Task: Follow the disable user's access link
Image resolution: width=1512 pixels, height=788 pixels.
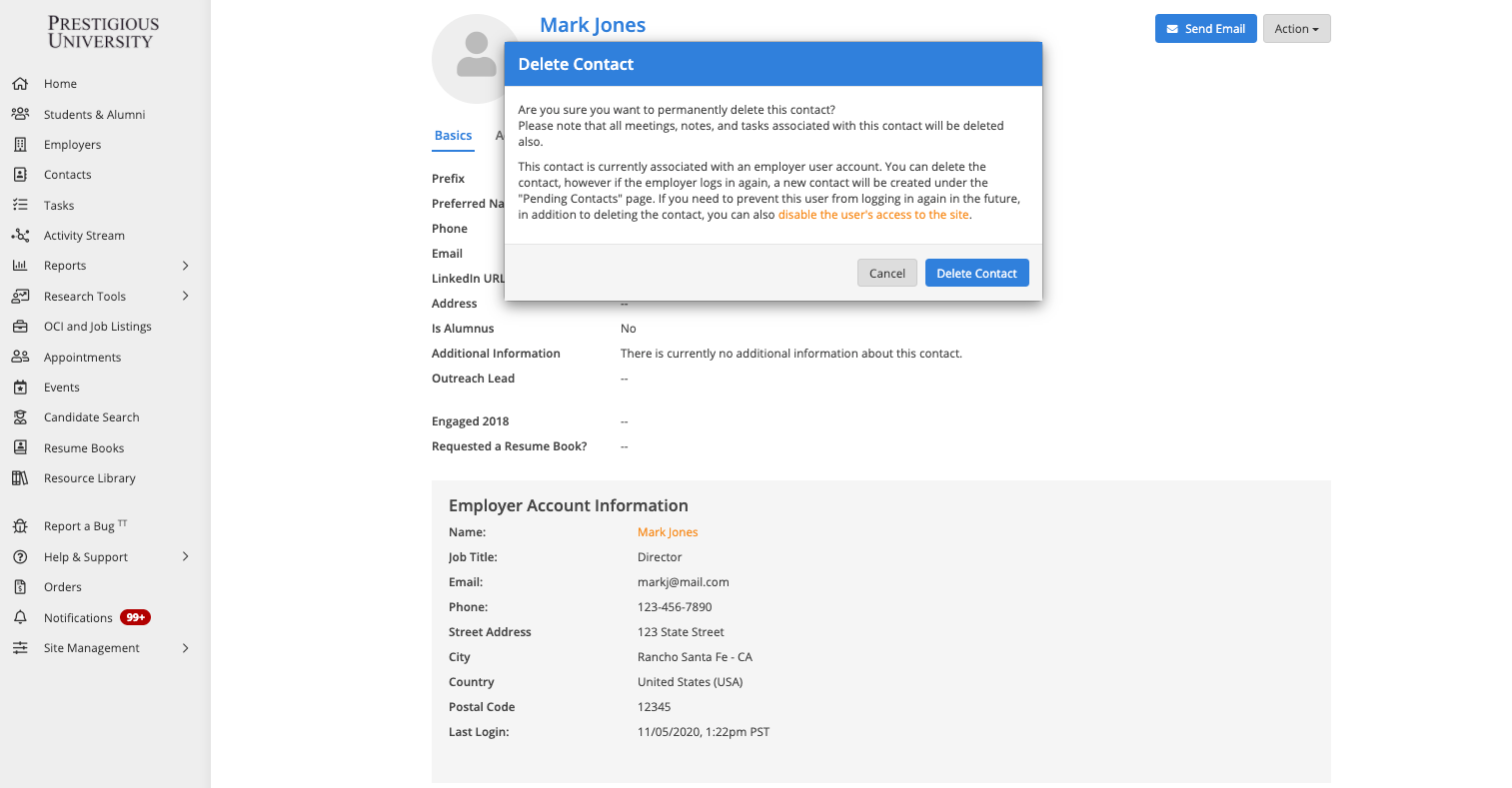Action: pos(872,215)
